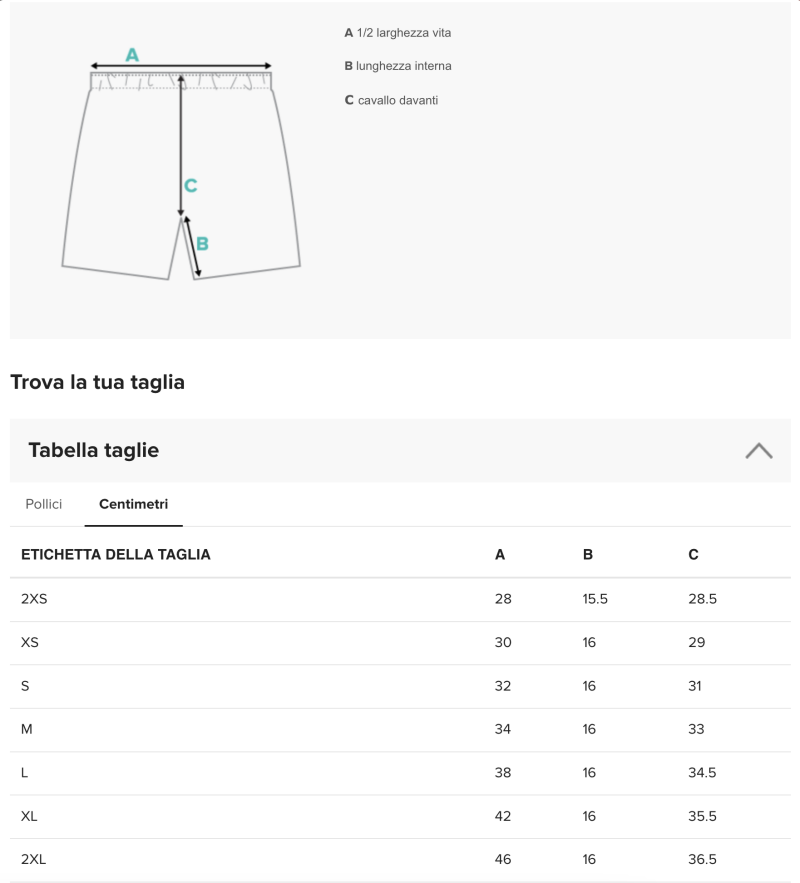This screenshot has height=883, width=800.
Task: Click the teal A label on diagram
Action: click(132, 55)
